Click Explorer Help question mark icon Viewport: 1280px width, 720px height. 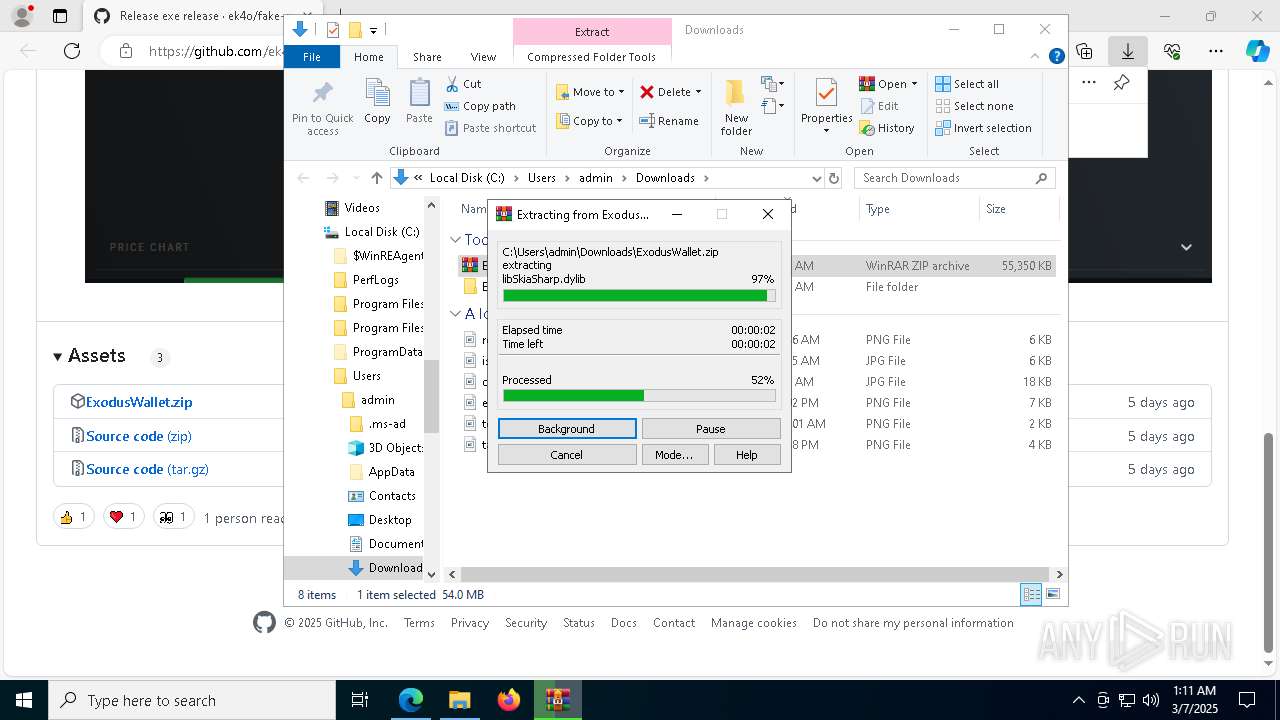[1056, 57]
